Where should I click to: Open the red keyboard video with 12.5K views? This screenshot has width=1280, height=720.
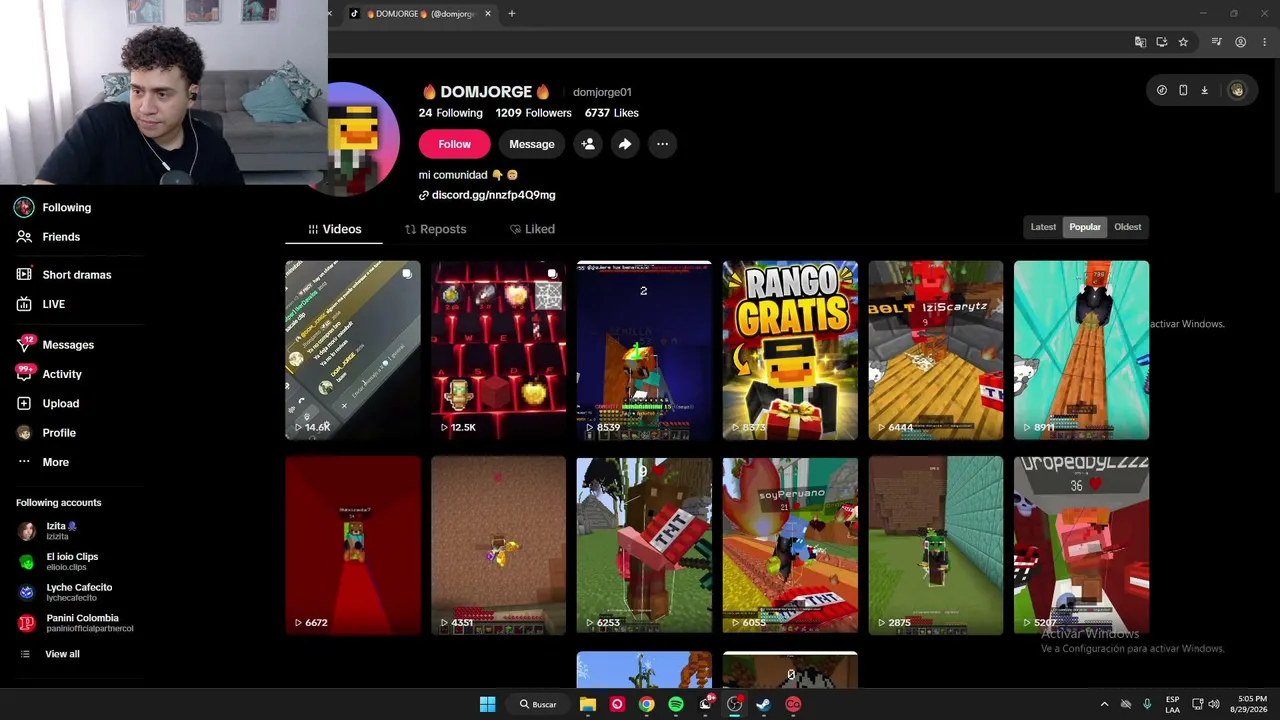(498, 350)
